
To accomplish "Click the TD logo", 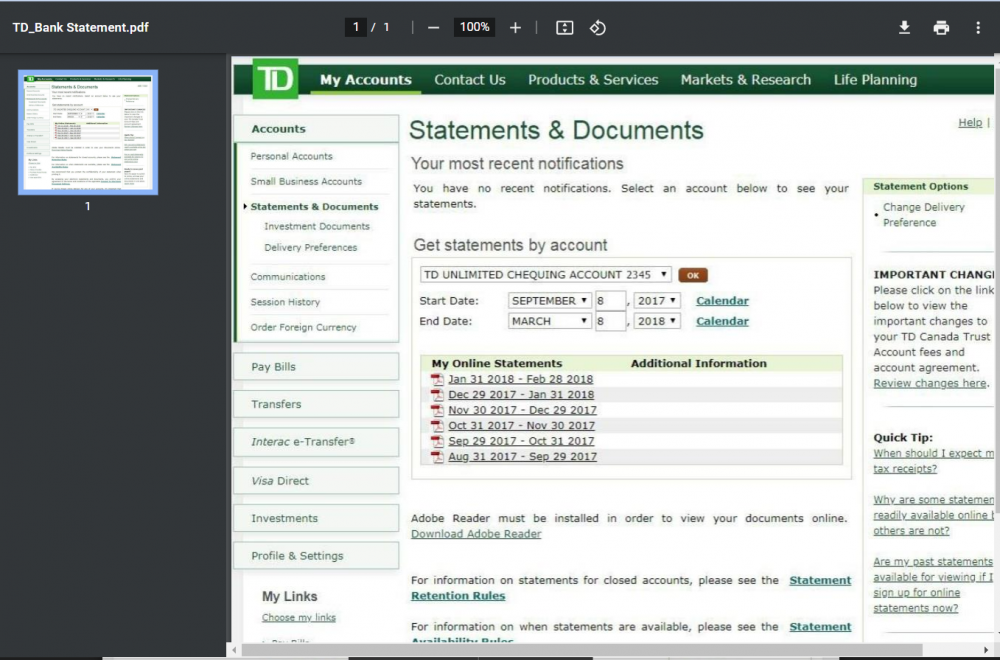I will tap(275, 79).
